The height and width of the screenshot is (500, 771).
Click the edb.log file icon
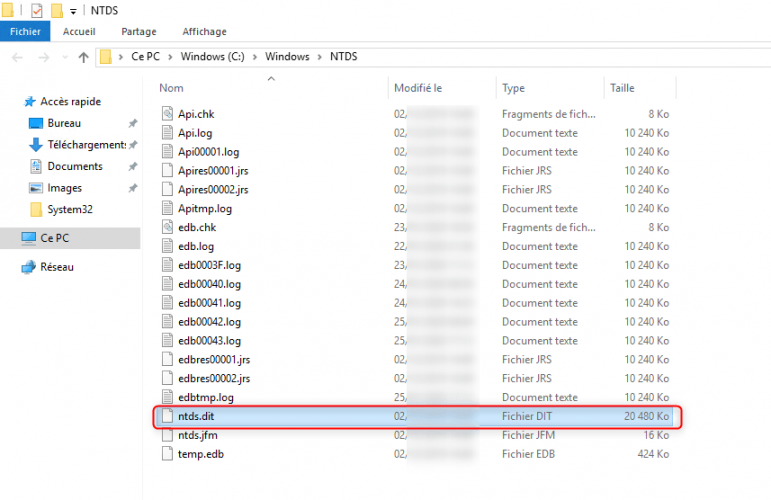click(167, 246)
